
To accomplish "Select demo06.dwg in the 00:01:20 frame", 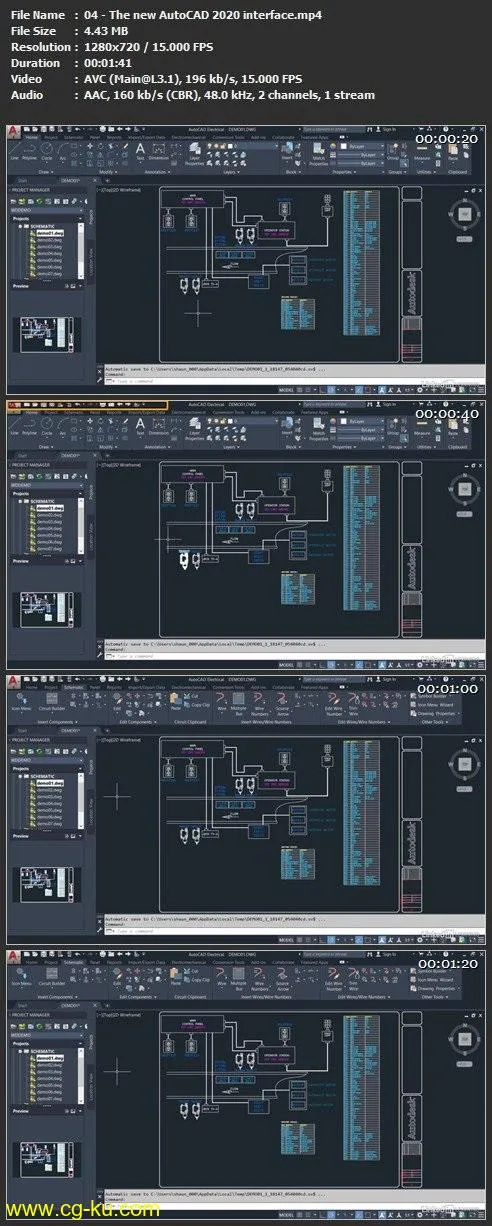I will coord(50,1092).
